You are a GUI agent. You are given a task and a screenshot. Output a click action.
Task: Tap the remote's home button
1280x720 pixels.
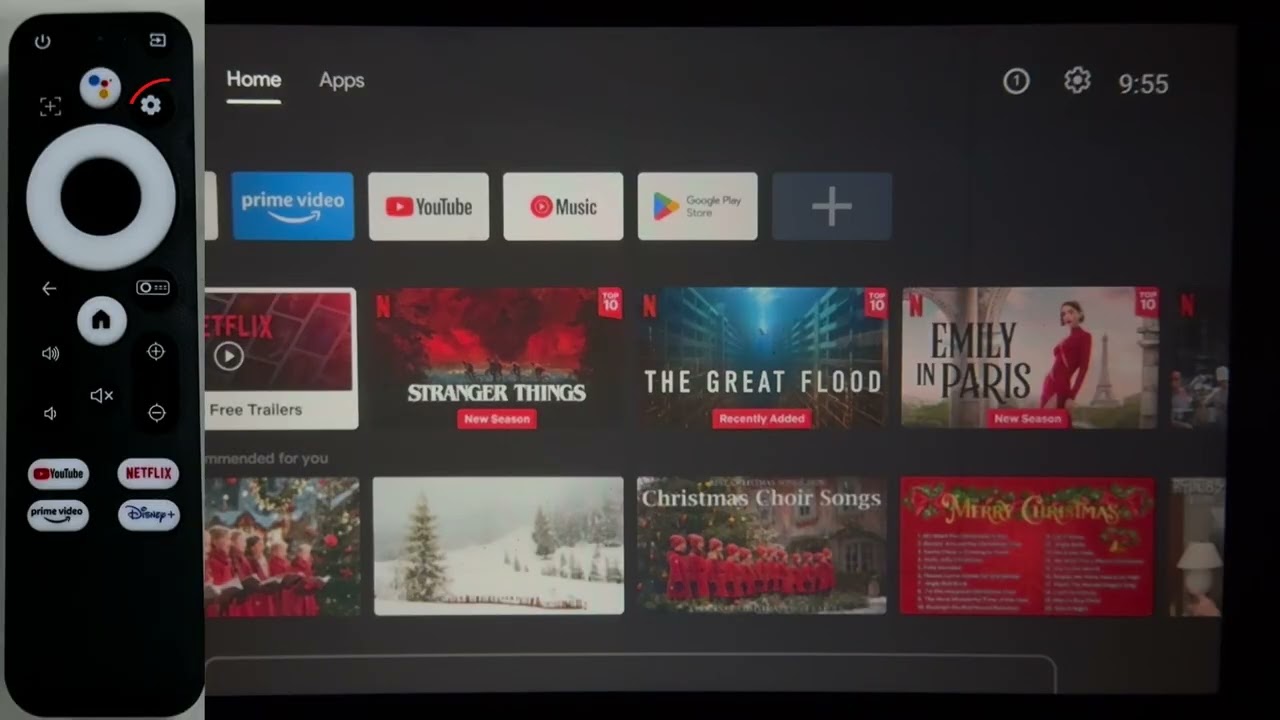coord(101,320)
